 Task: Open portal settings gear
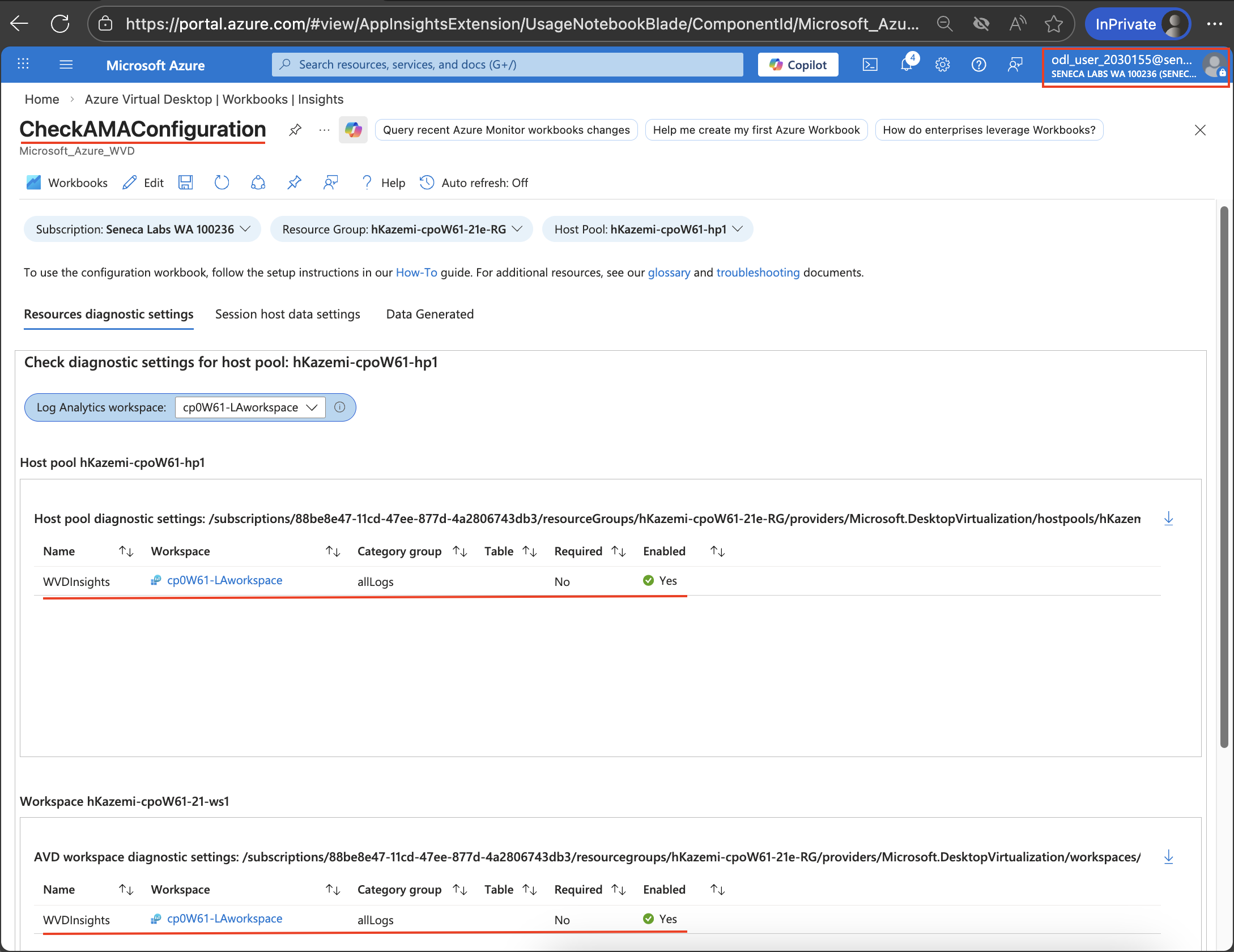coord(943,65)
